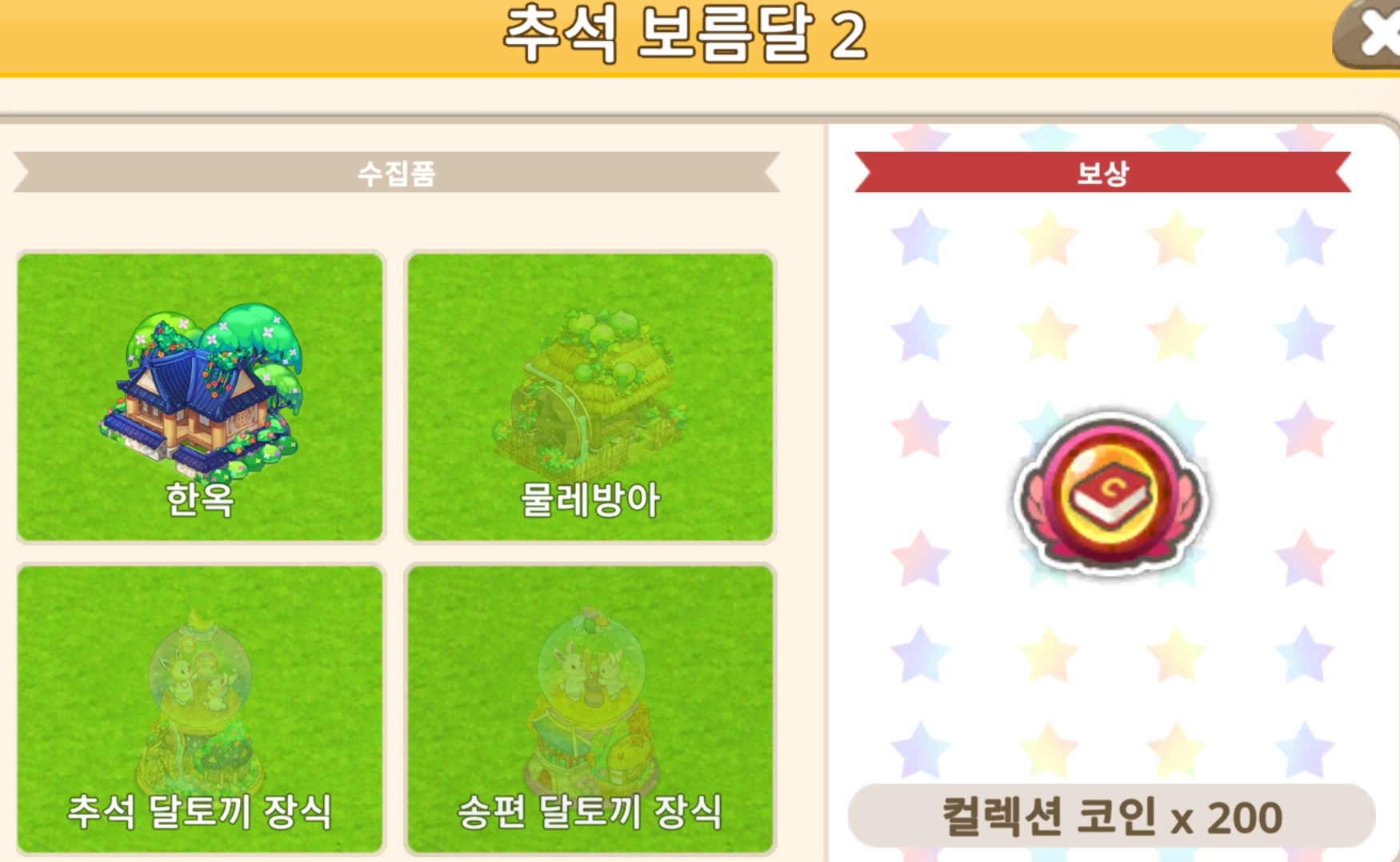The image size is (1400, 862).
Task: Select the 송편 달토끼 장식 label text
Action: [x=590, y=812]
